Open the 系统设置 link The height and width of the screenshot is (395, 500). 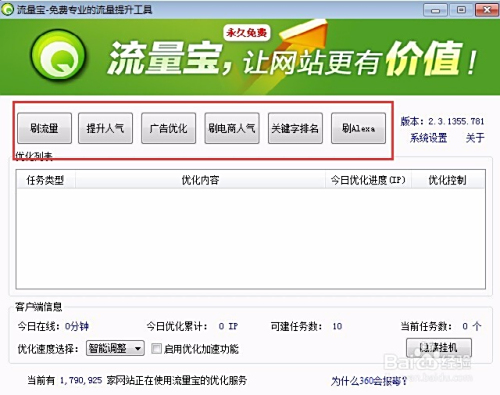point(428,138)
